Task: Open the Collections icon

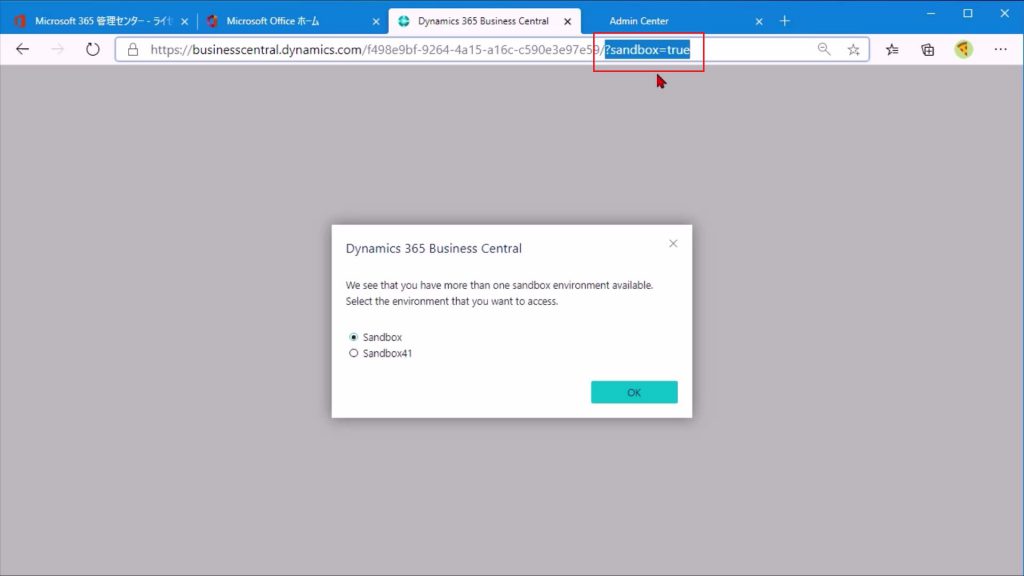Action: 927,50
